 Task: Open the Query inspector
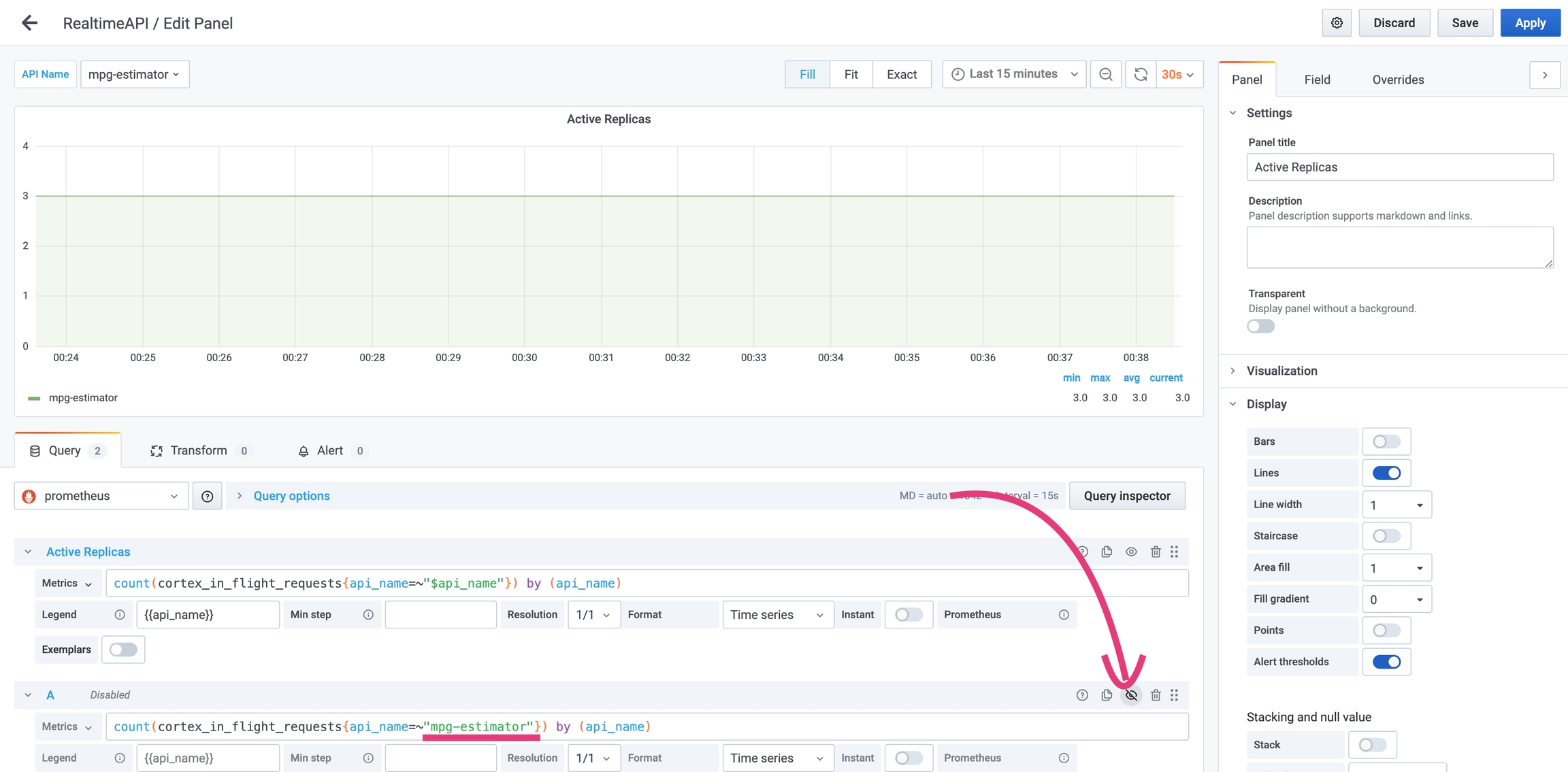1126,496
